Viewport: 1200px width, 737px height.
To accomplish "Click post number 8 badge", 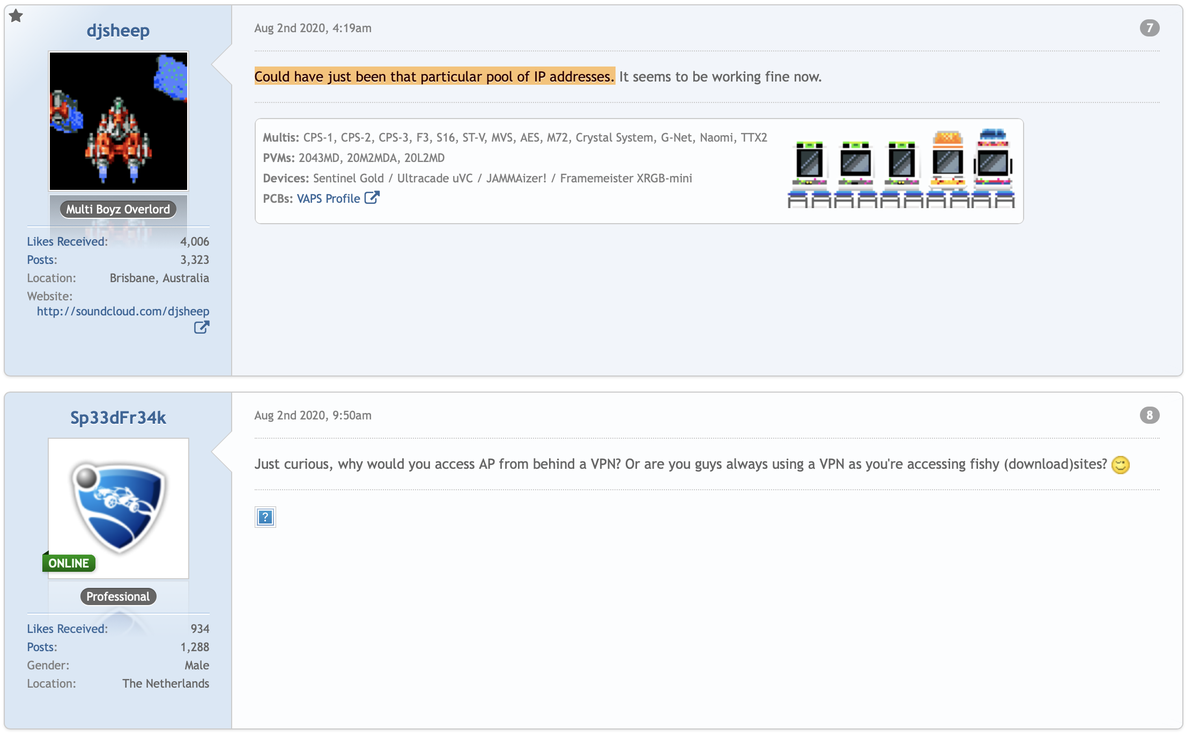I will point(1150,415).
